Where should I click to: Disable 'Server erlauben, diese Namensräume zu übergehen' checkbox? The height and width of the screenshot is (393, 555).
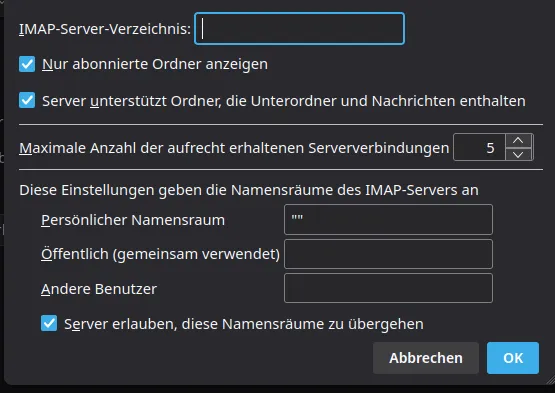pos(49,323)
